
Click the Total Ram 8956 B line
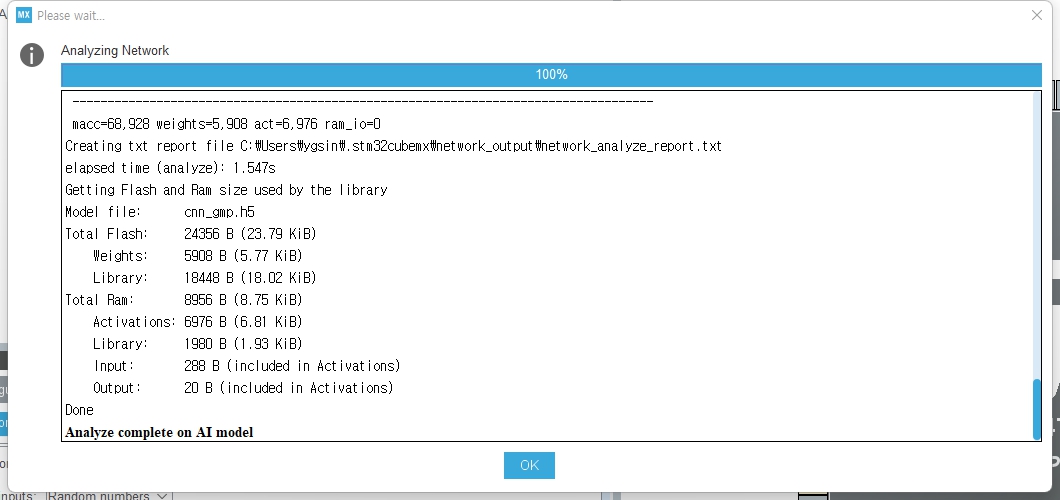pyautogui.click(x=184, y=299)
